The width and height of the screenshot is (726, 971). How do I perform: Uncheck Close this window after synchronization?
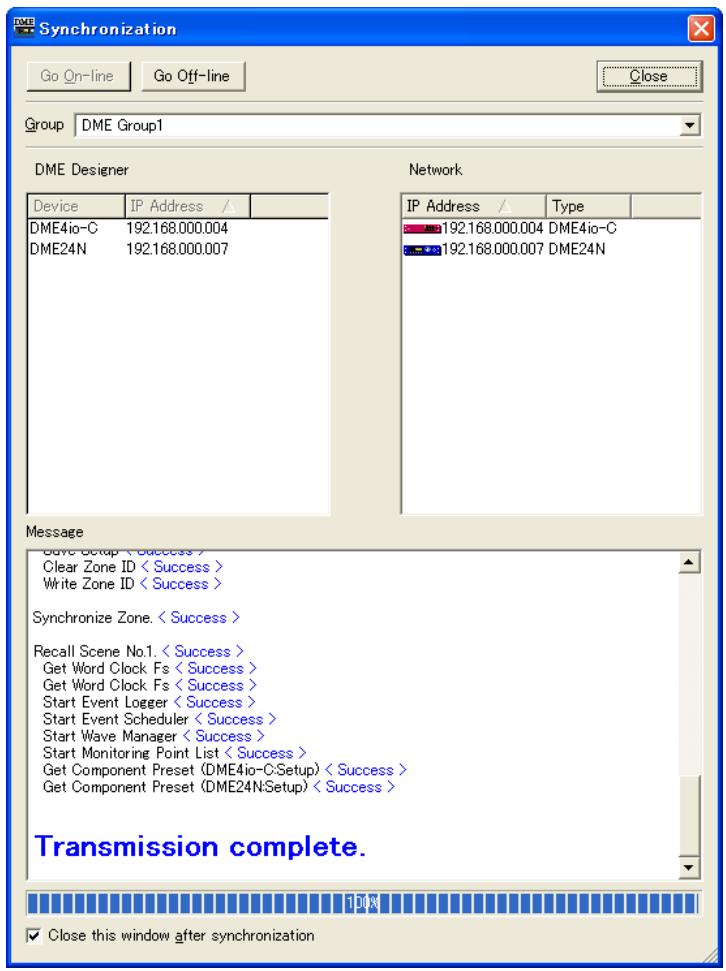click(x=34, y=935)
